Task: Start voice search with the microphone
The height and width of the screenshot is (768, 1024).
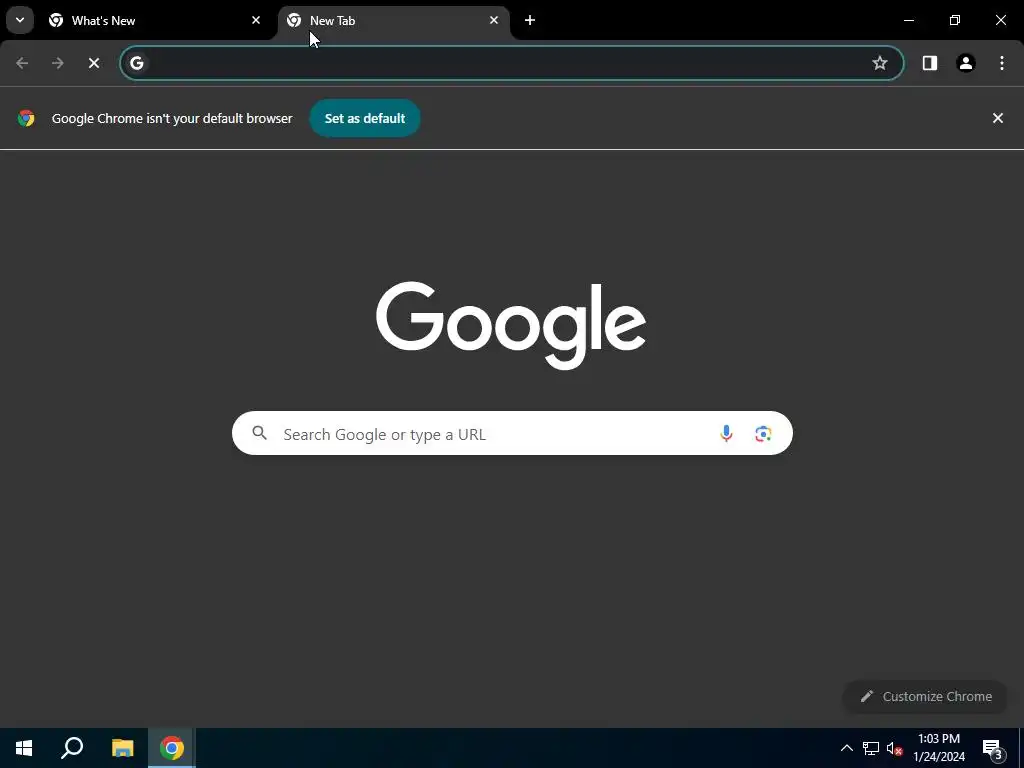Action: pos(726,434)
